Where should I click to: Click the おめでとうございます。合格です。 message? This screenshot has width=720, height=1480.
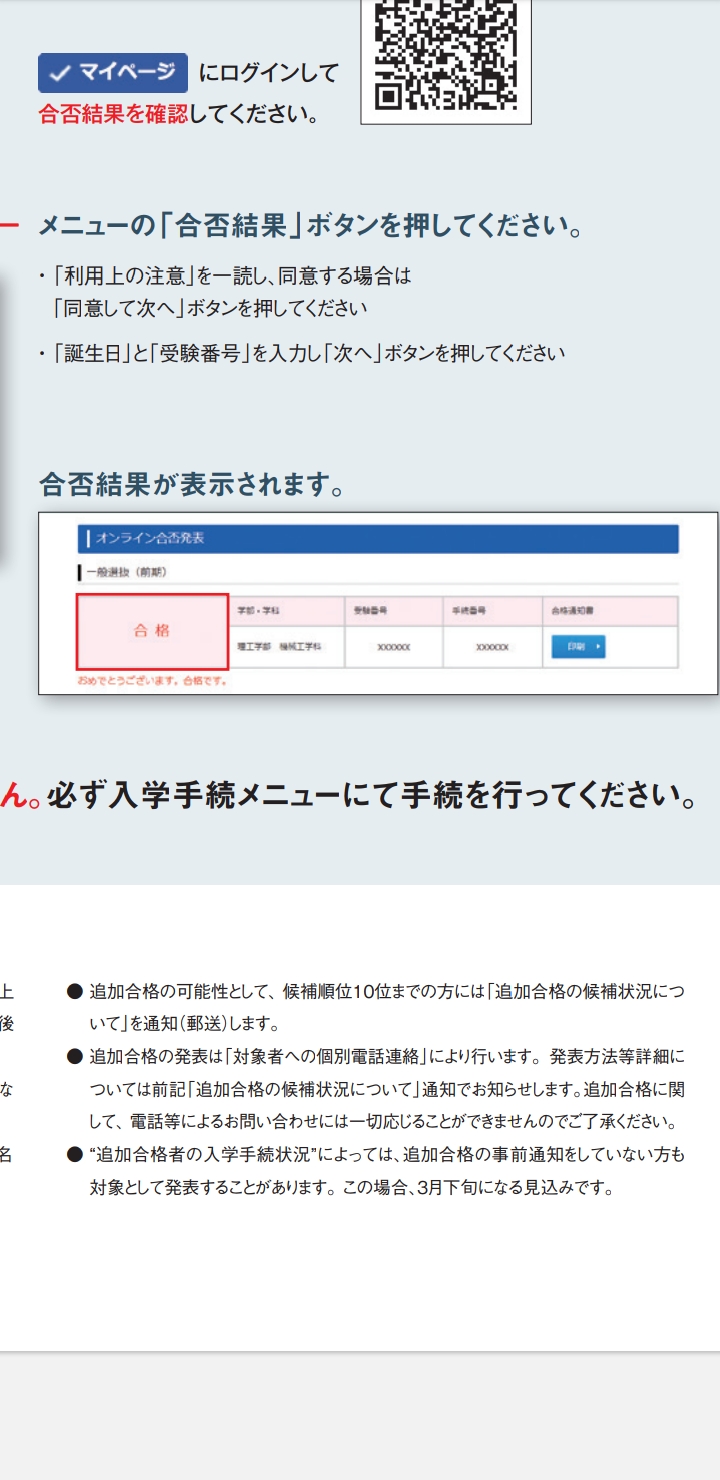152,681
